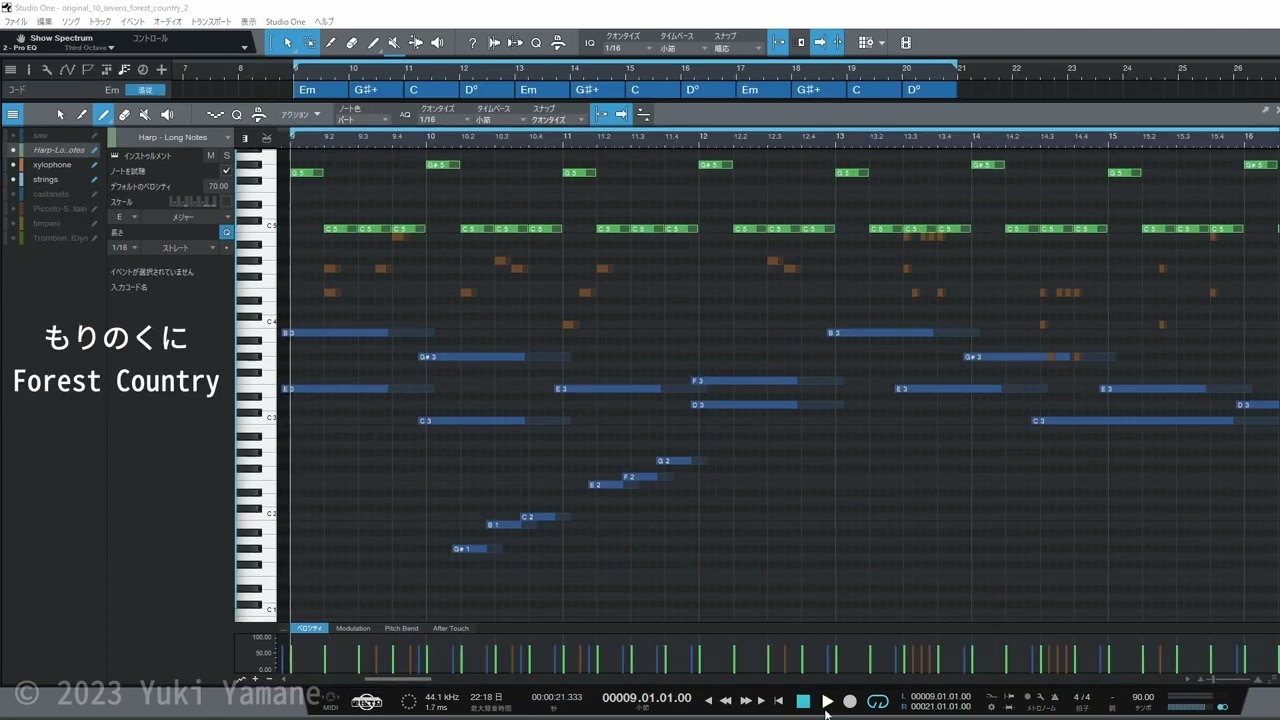Open the ストレート length mode dropdown
This screenshot has width=1280, height=720.
(x=181, y=247)
